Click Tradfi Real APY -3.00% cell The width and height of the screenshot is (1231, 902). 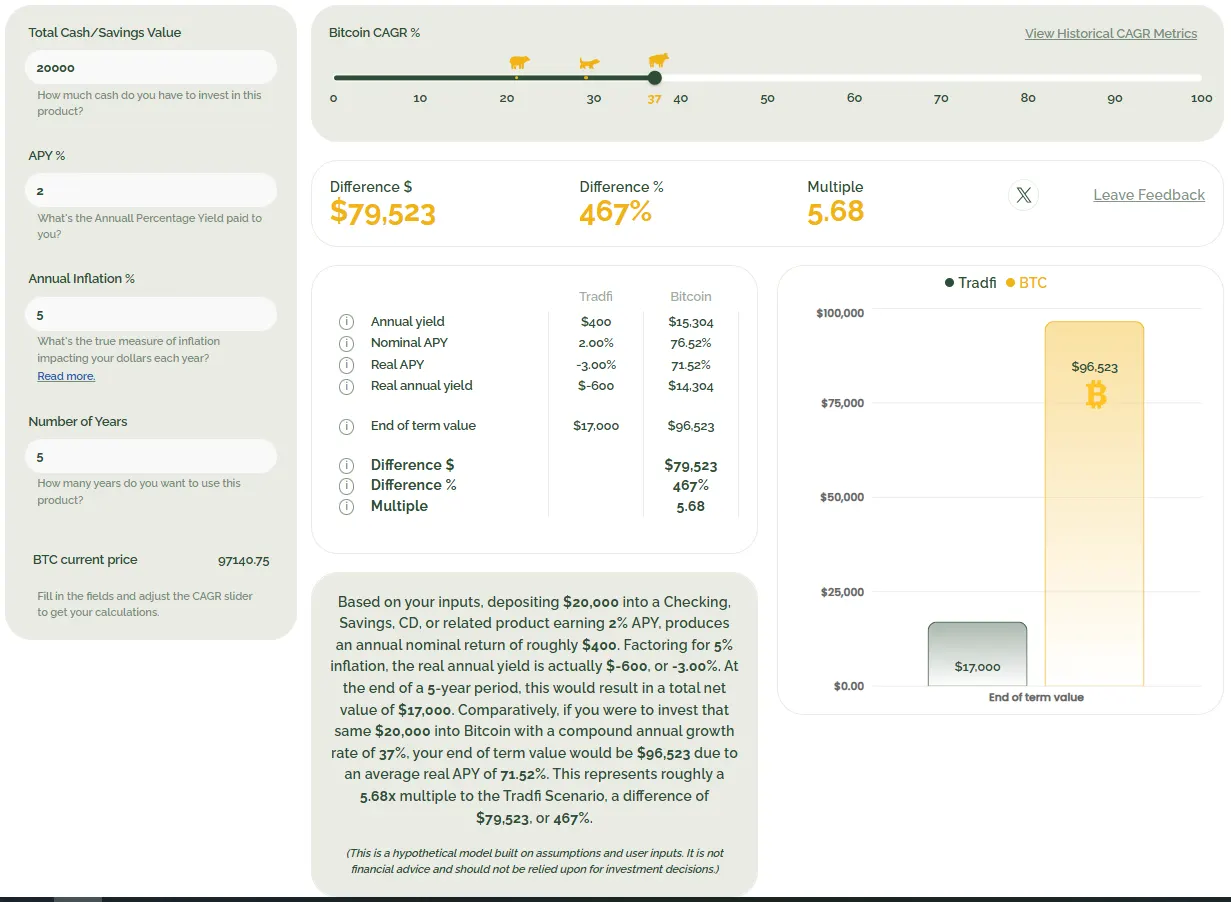(x=596, y=365)
